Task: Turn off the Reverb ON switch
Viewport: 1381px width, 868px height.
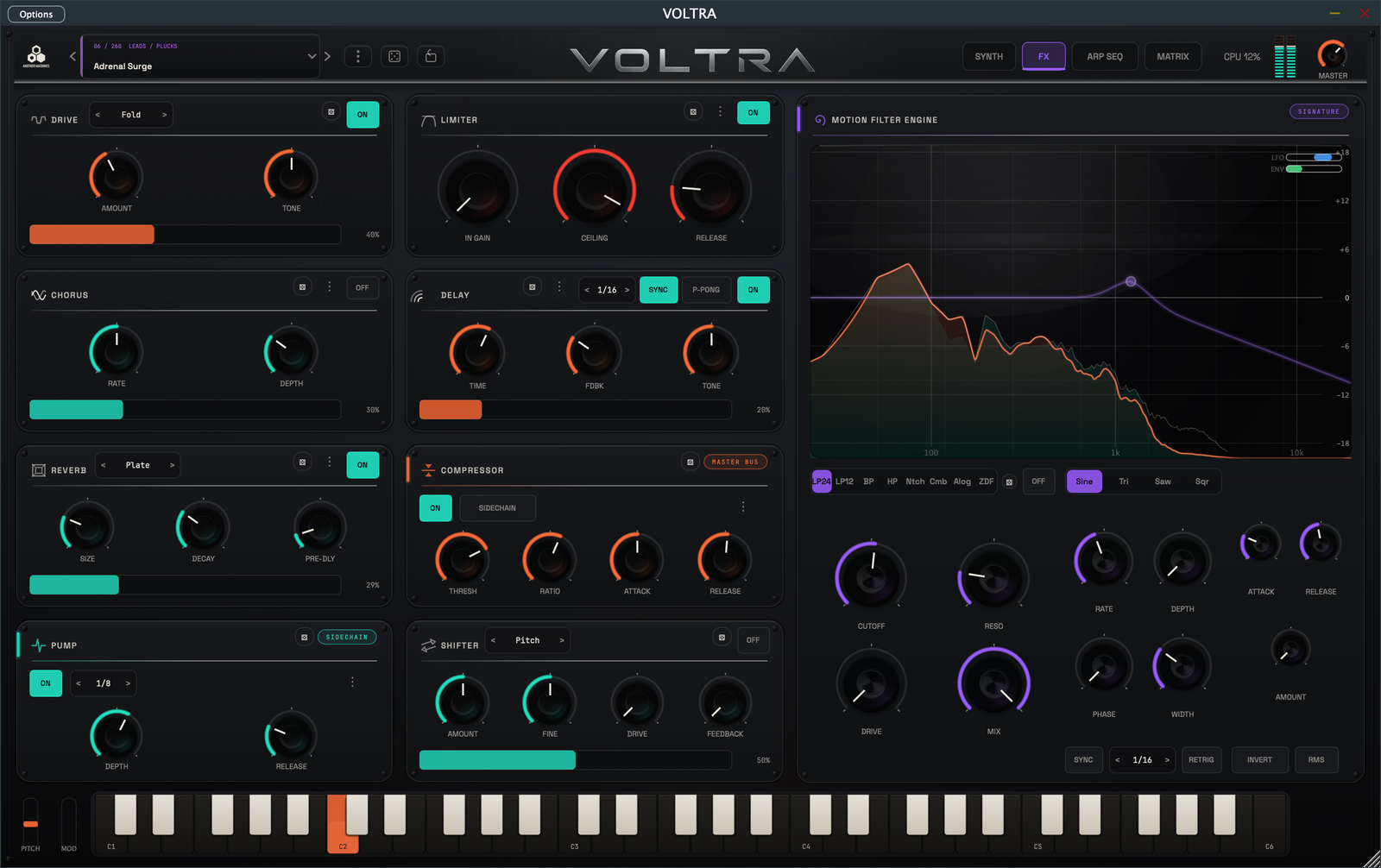Action: (363, 465)
